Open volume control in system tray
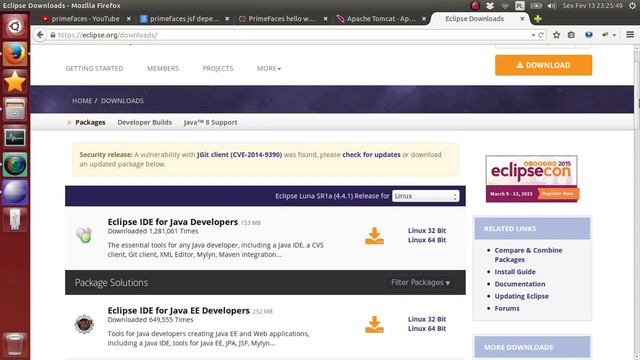Viewport: 640px width, 360px height. [552, 6]
